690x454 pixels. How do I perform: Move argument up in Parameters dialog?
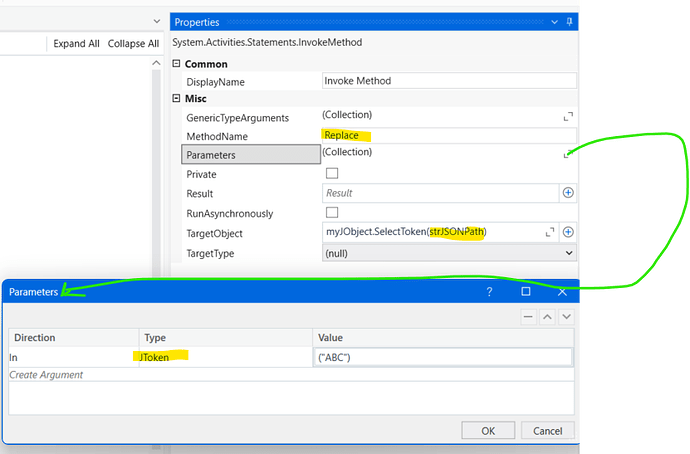(x=547, y=317)
